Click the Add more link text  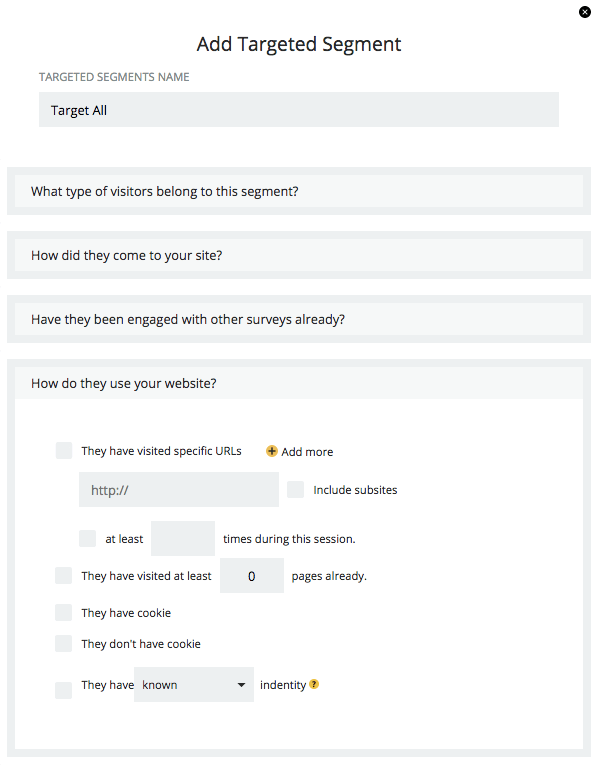[307, 452]
